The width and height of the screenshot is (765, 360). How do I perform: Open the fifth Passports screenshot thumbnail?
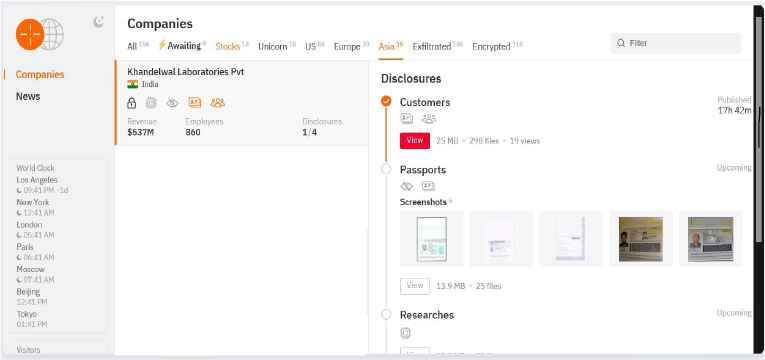pos(711,239)
